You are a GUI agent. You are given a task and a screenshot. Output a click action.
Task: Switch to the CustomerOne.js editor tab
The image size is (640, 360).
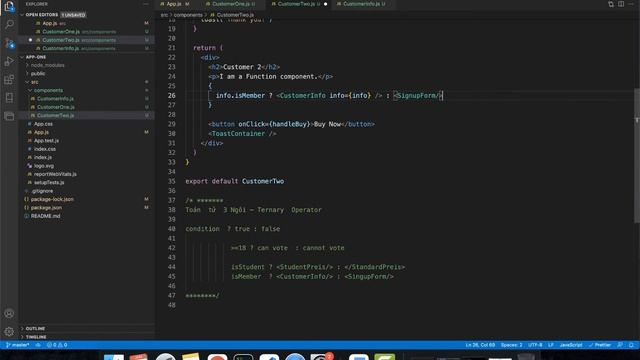231,4
